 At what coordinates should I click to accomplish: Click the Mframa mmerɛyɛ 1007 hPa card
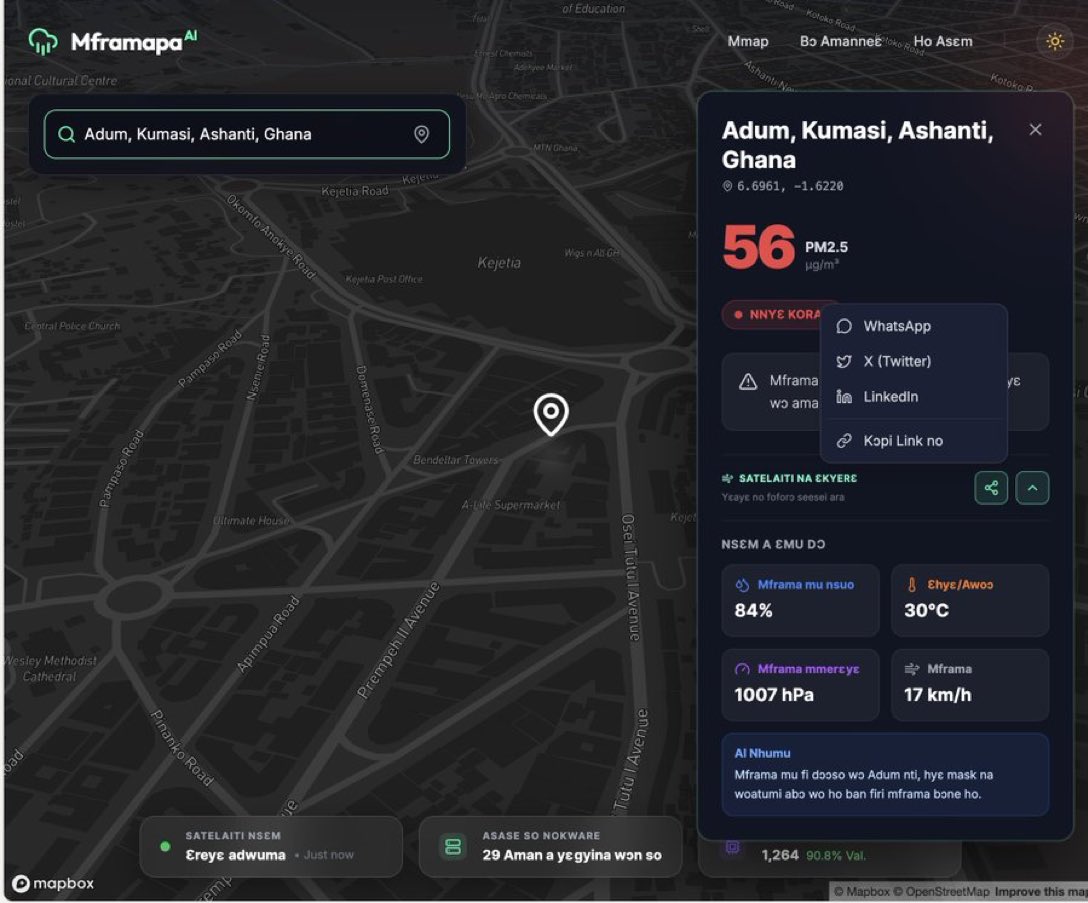(x=800, y=685)
